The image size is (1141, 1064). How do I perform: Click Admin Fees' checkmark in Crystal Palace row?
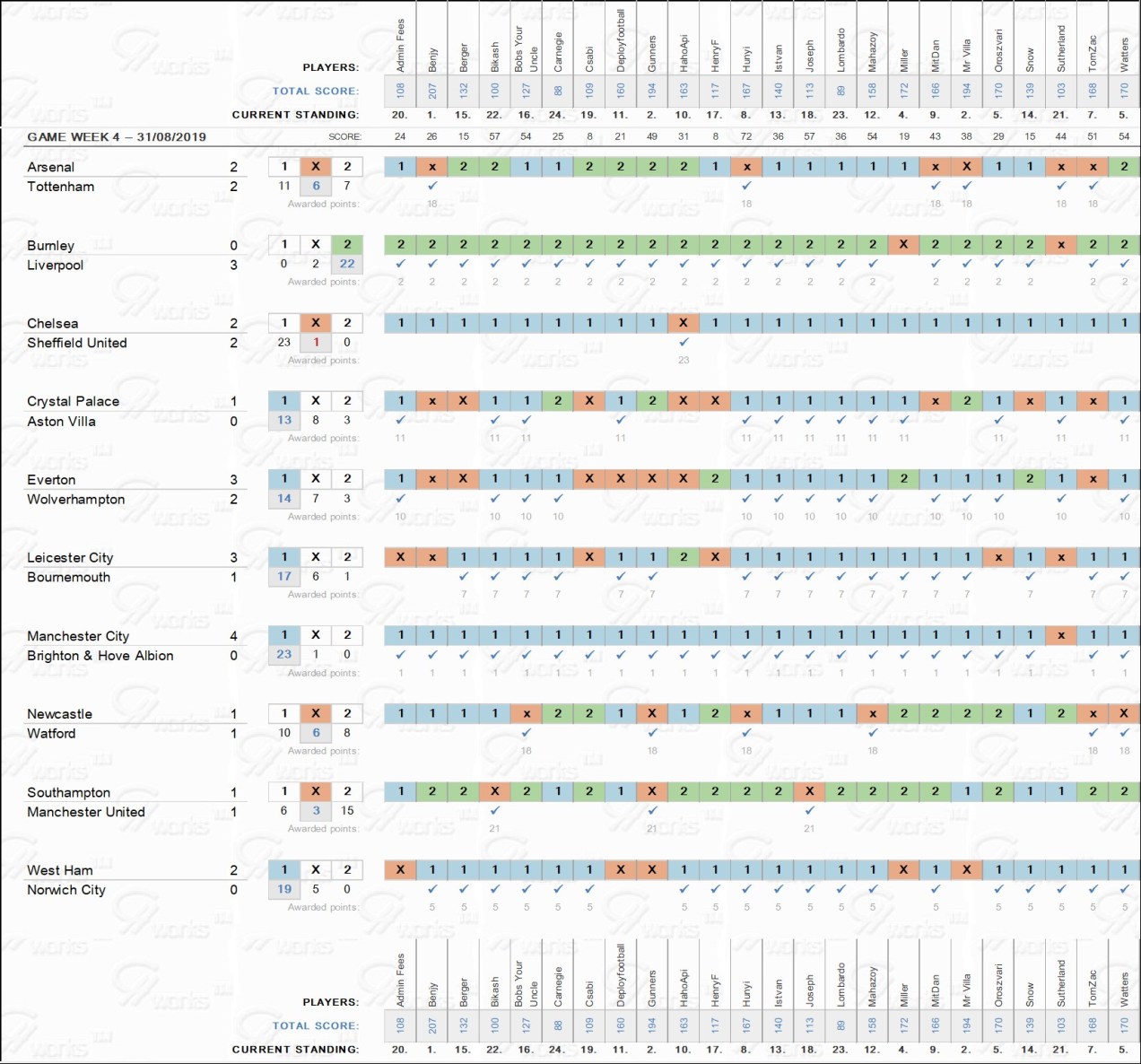[400, 420]
